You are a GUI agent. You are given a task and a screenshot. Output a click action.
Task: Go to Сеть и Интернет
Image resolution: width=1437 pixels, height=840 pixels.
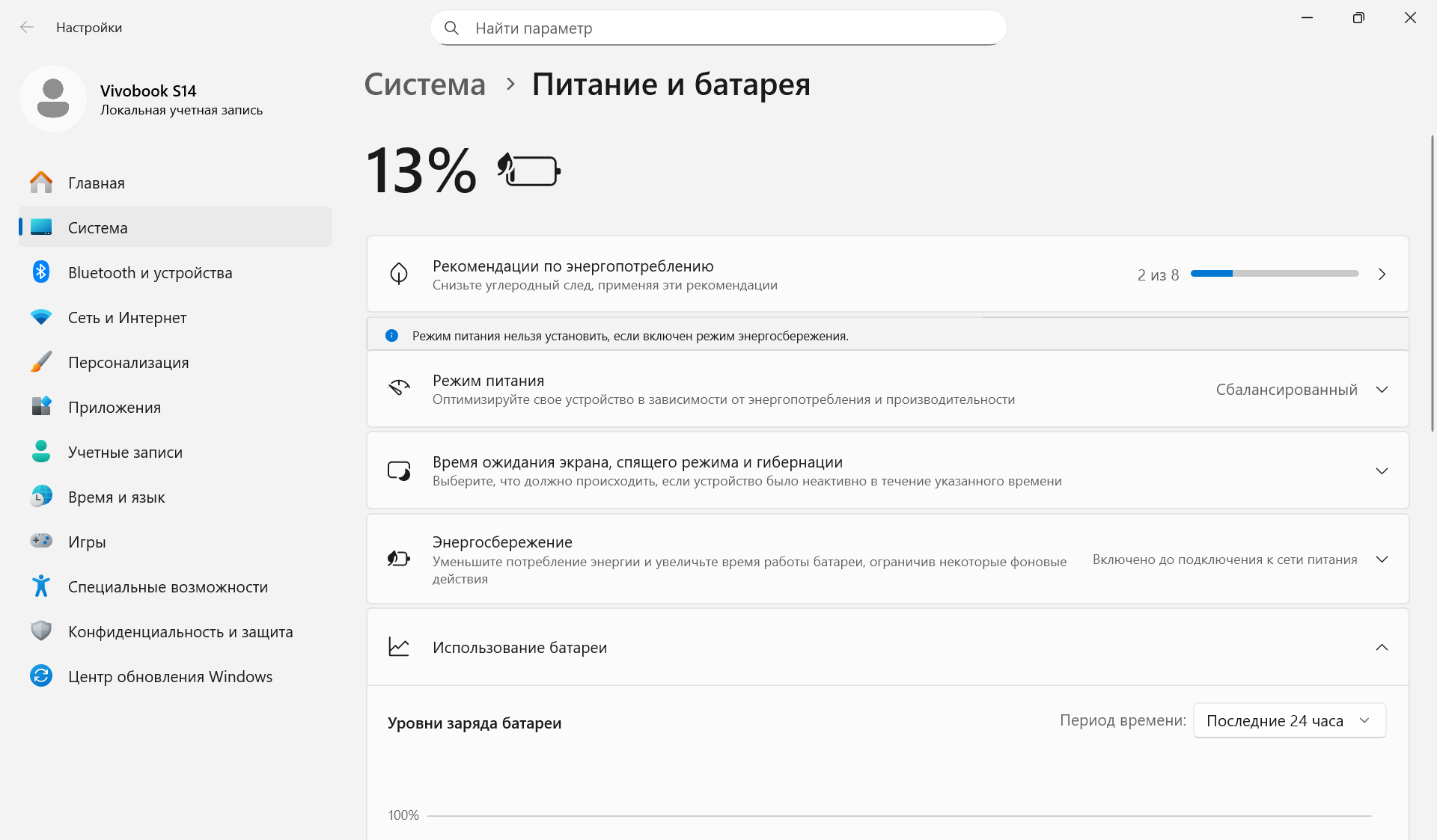(x=175, y=317)
